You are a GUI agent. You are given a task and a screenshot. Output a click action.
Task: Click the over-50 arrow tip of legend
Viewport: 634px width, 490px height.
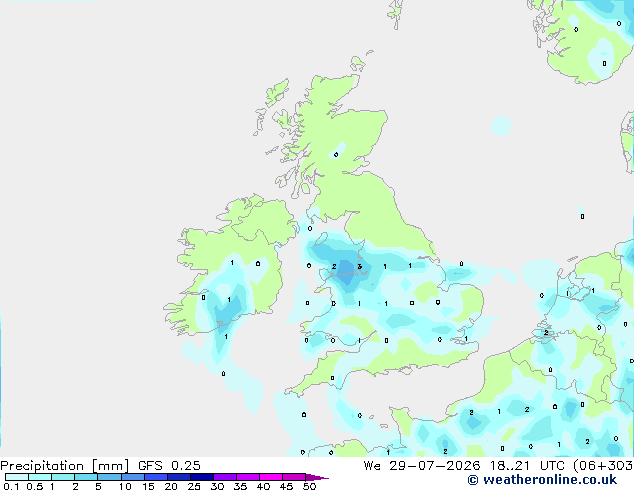317,477
